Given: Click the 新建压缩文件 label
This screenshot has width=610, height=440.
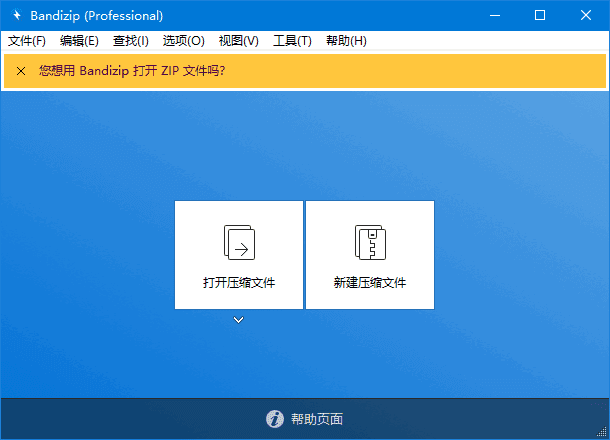Looking at the screenshot, I should 370,283.
